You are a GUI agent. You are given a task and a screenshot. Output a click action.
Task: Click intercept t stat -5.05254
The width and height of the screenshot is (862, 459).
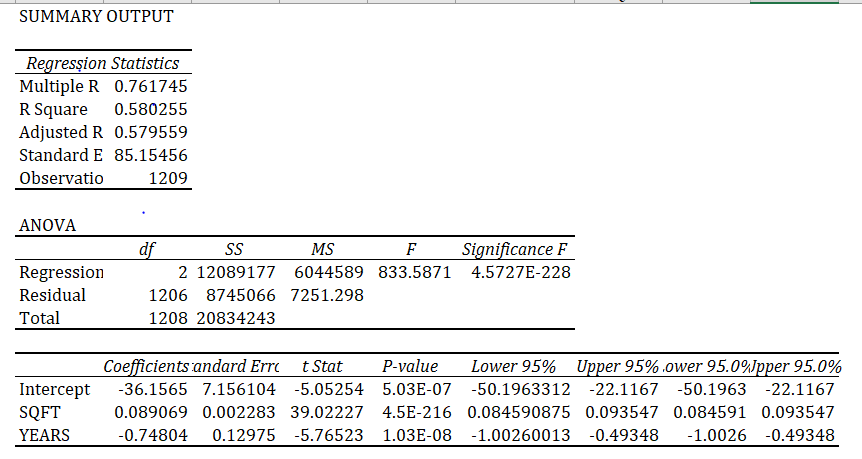[328, 390]
